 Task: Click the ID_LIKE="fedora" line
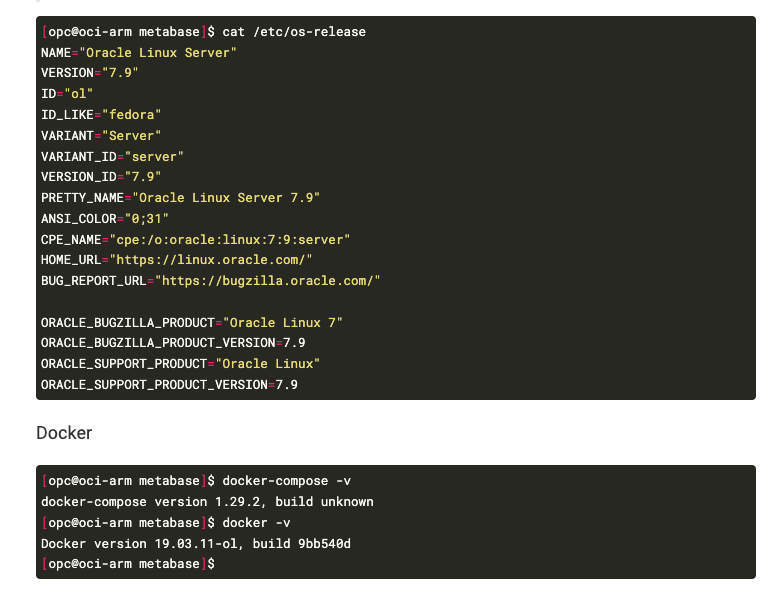point(101,115)
